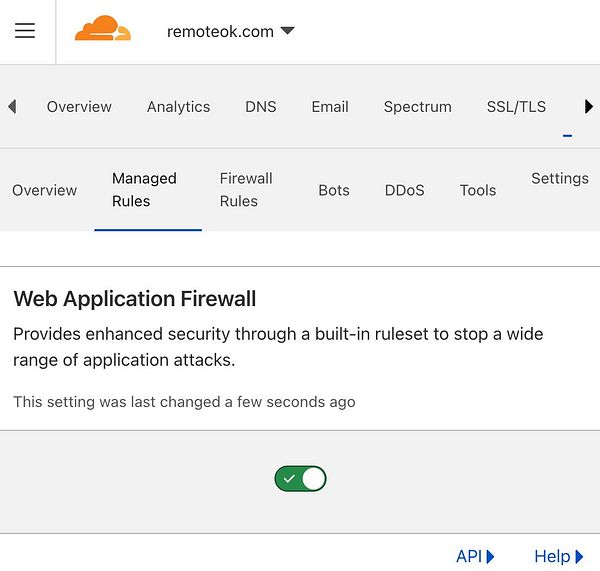
Task: Open the firewall Settings sub-tab
Action: [x=559, y=179]
